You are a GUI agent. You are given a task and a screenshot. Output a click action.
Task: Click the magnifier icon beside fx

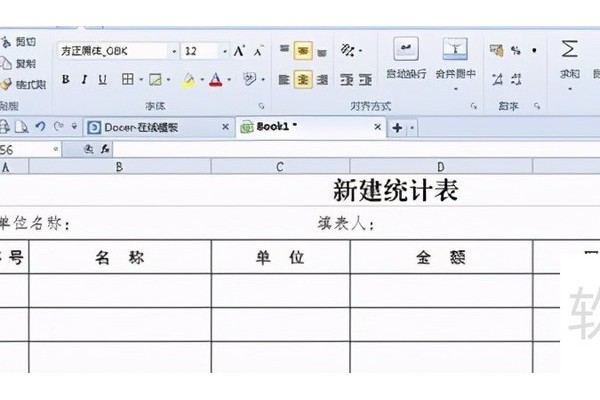[88, 149]
